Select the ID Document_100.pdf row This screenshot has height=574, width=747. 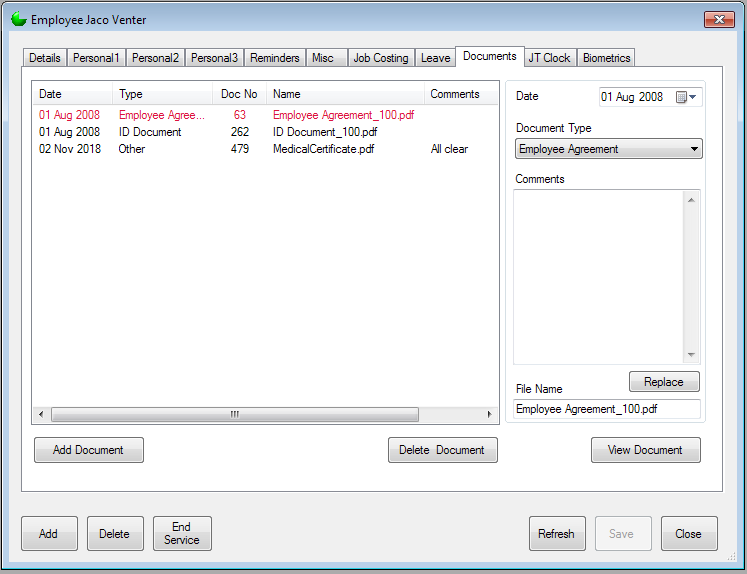pyautogui.click(x=265, y=132)
